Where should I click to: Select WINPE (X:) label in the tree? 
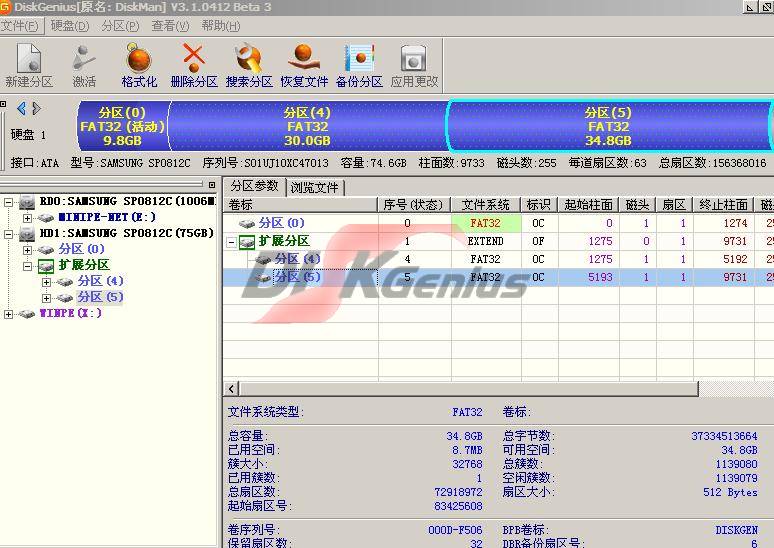[71, 313]
